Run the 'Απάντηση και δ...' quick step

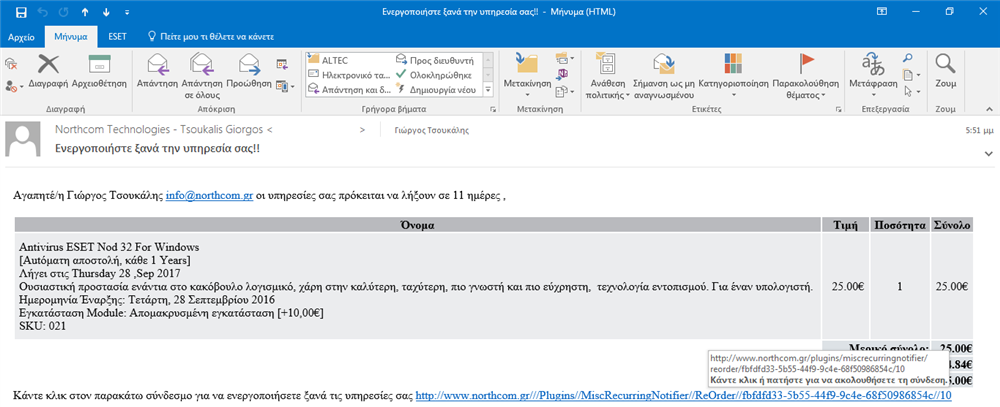point(349,90)
